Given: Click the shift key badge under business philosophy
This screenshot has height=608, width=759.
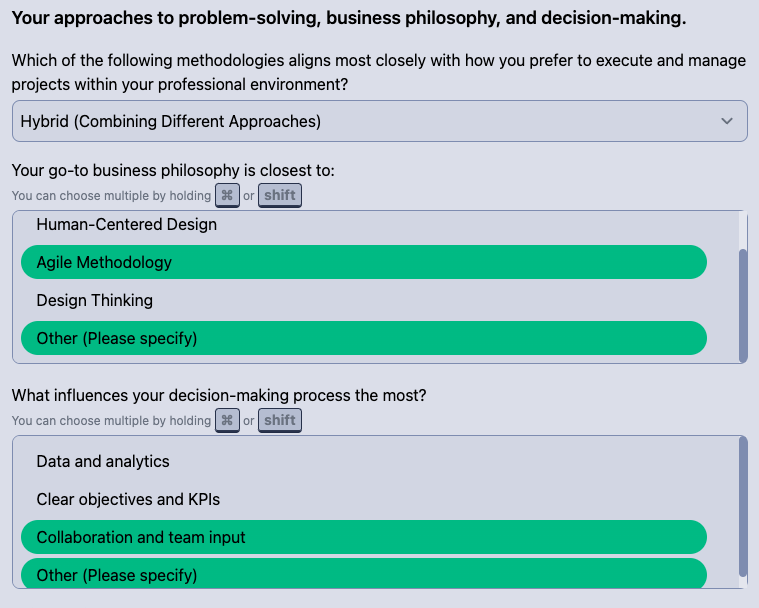Looking at the screenshot, I should (280, 196).
